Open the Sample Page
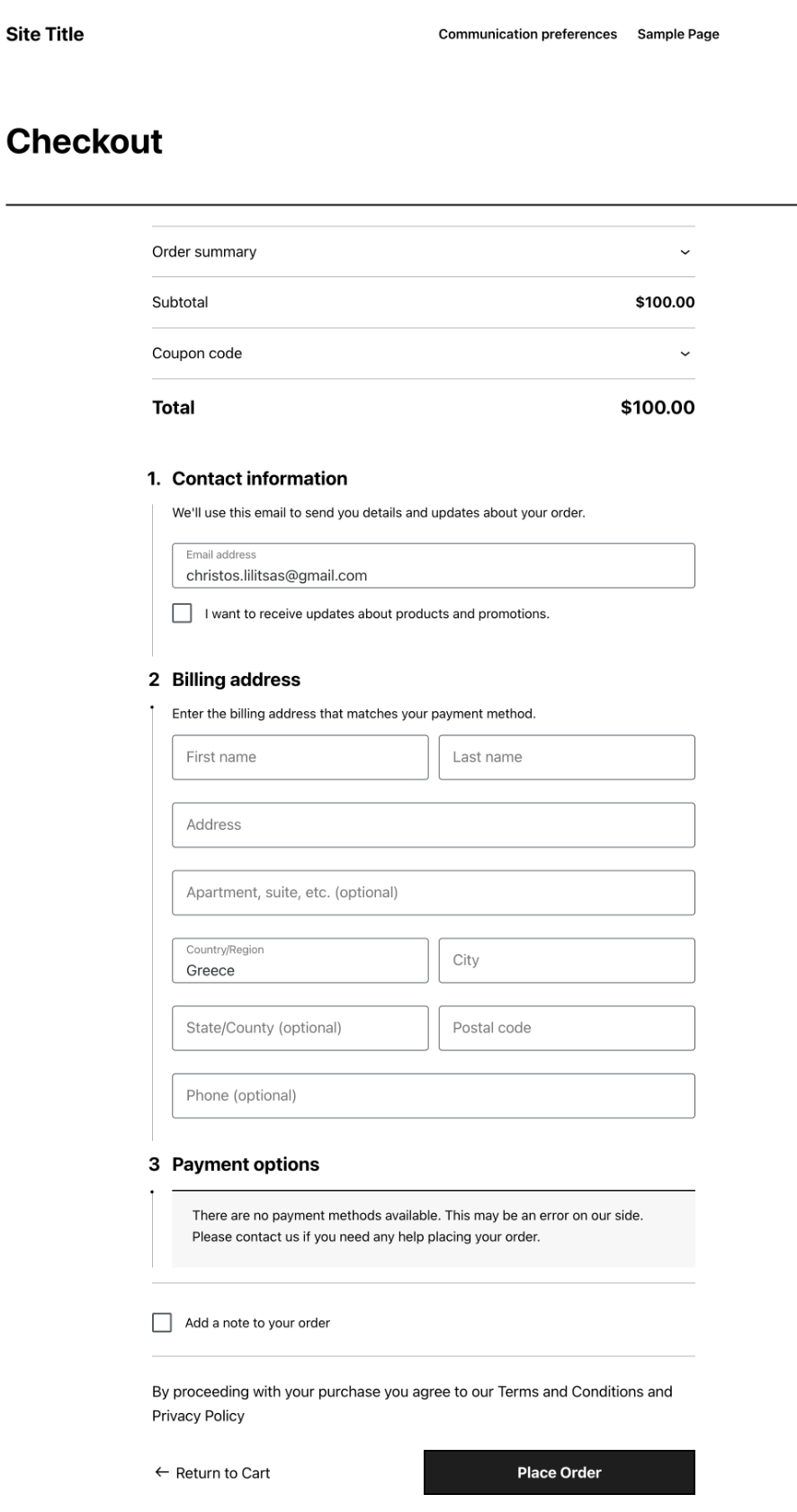 [678, 35]
